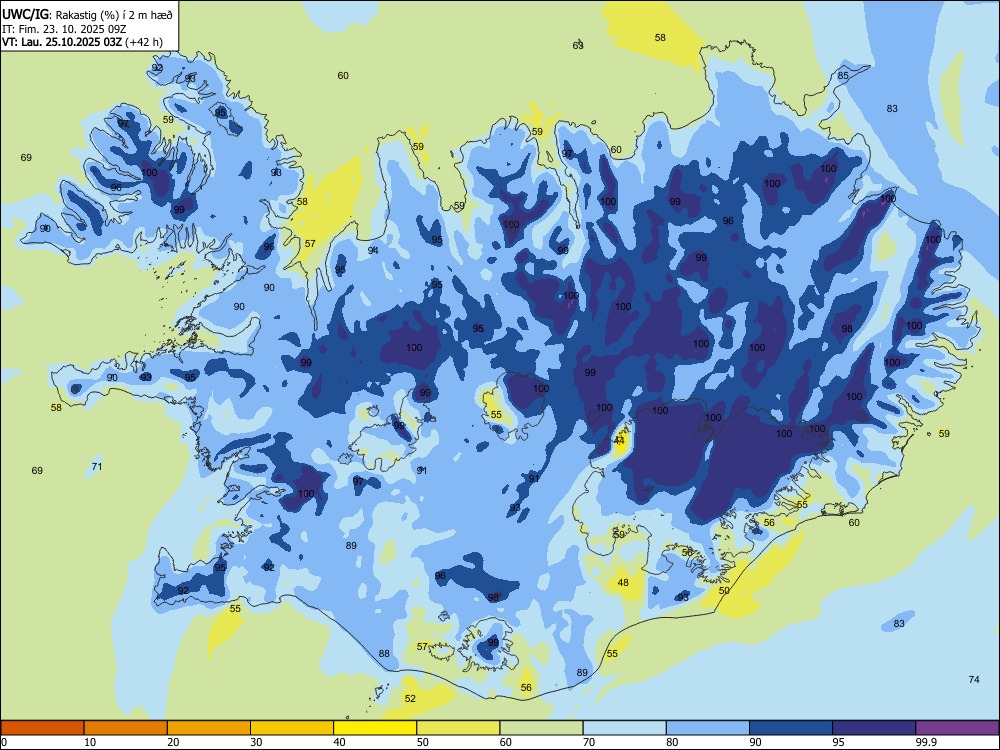Click the value '88' on the southwest coast
Viewport: 1000px width, 750px height.
[x=384, y=653]
